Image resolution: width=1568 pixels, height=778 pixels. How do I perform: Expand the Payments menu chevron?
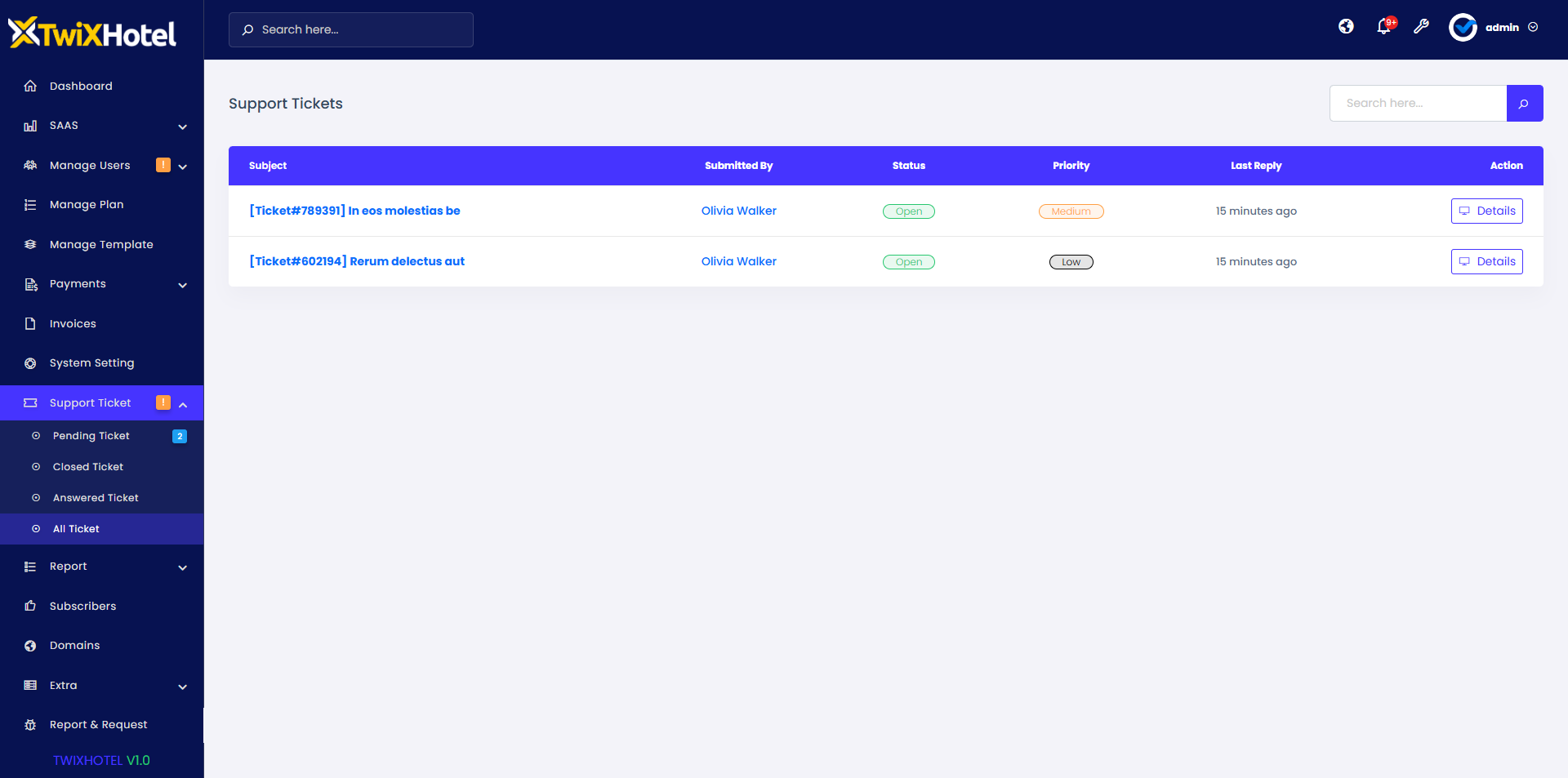pos(182,286)
